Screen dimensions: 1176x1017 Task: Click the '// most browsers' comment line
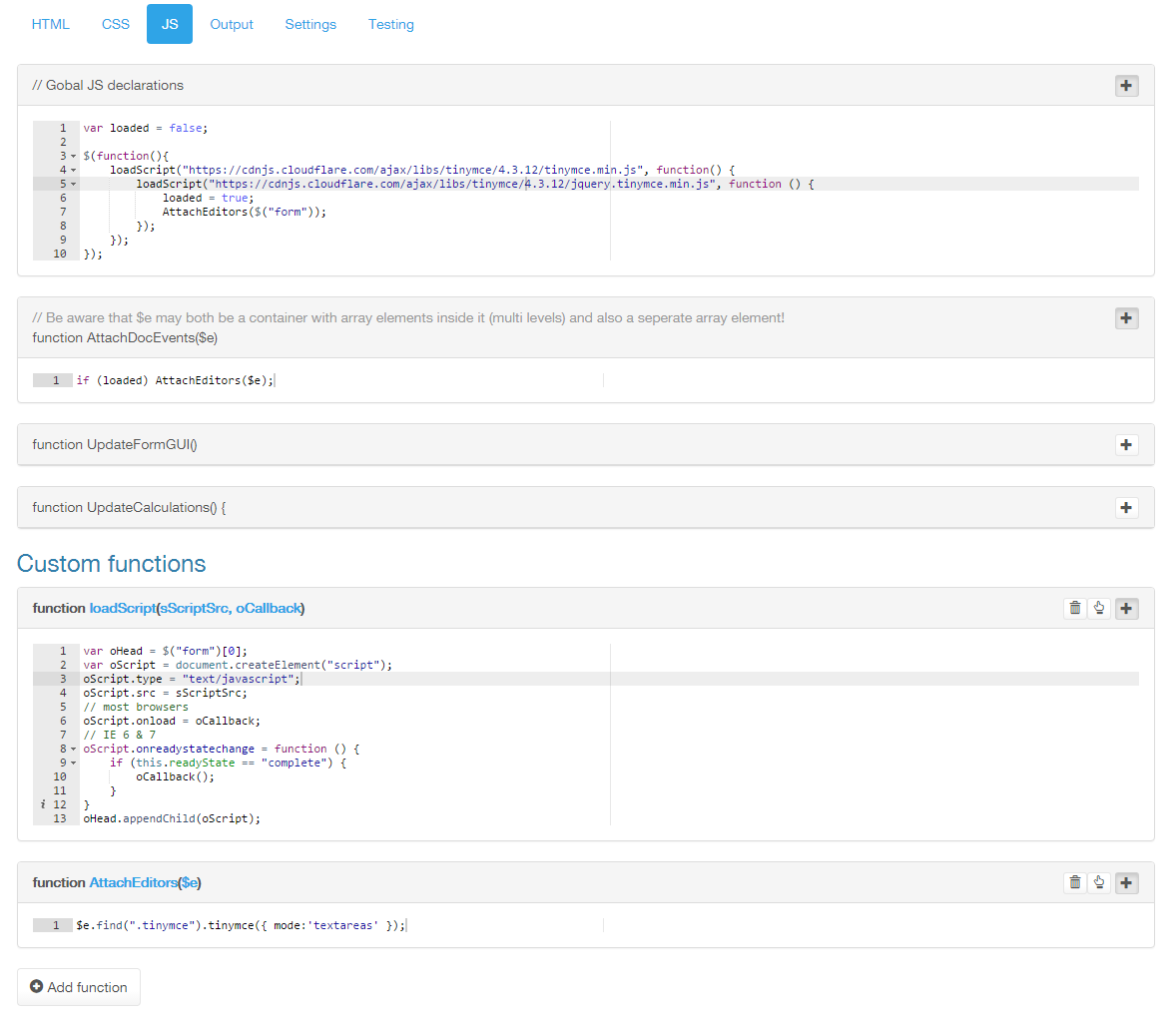point(136,708)
